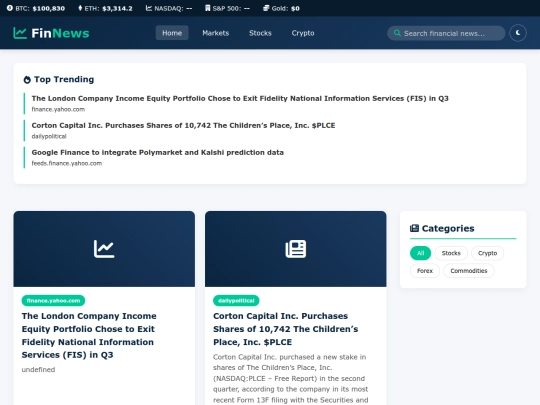Screen dimensions: 540x405
Task: Click the magnifier search icon
Action: pos(397,33)
